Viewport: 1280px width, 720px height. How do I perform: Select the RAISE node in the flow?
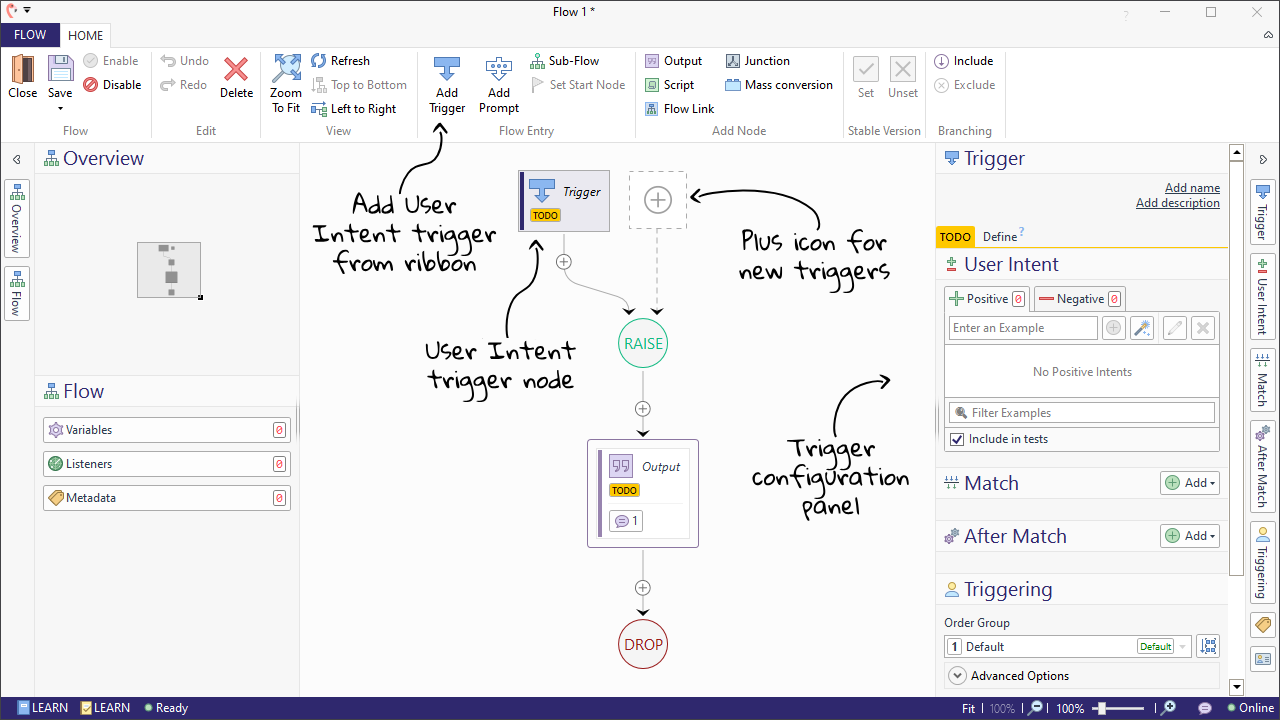coord(643,344)
